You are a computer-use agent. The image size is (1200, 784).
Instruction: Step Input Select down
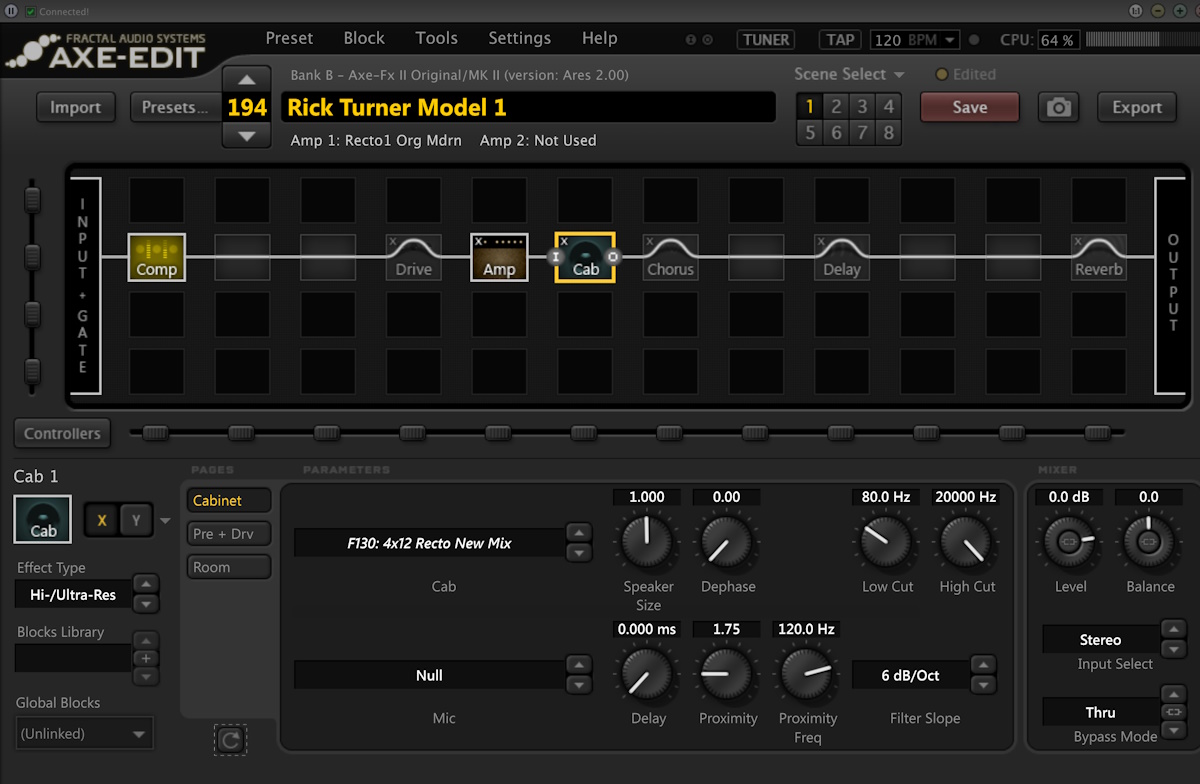click(1174, 648)
